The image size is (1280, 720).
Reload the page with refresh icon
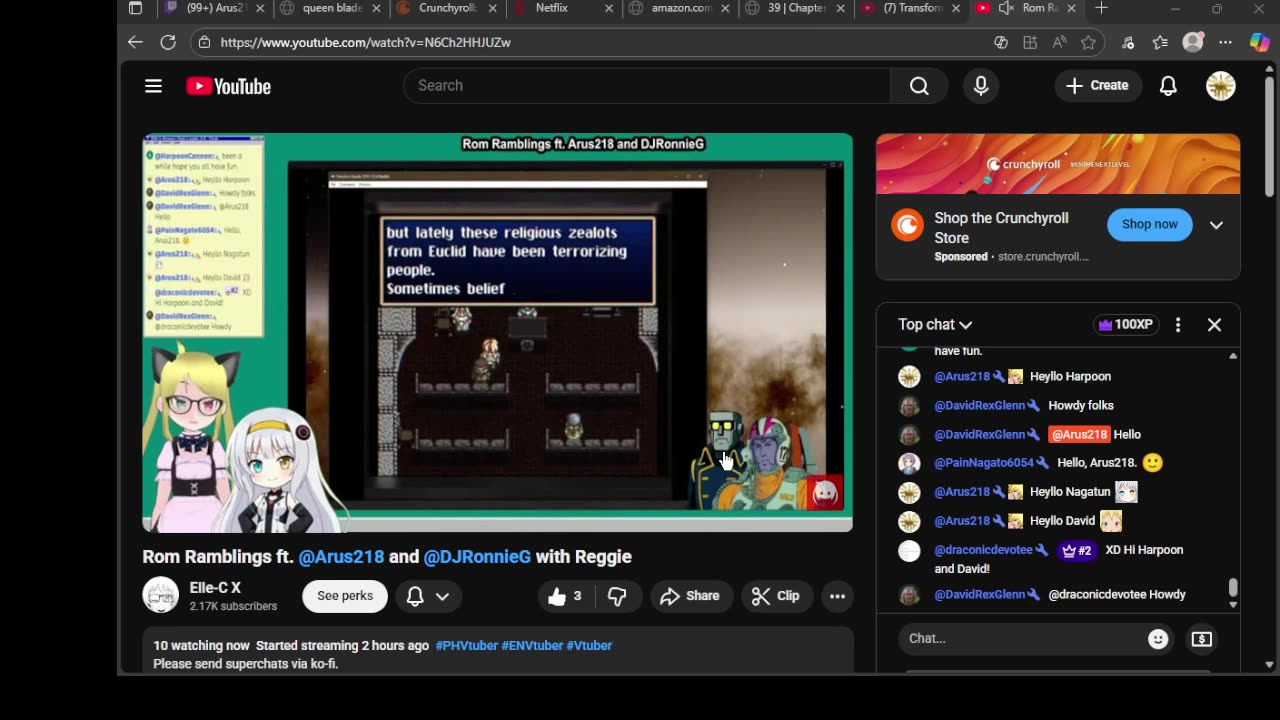coord(168,42)
